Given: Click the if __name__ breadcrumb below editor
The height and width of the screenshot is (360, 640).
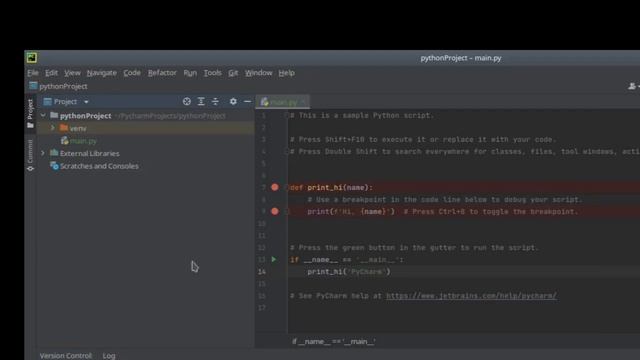Looking at the screenshot, I should [x=333, y=342].
